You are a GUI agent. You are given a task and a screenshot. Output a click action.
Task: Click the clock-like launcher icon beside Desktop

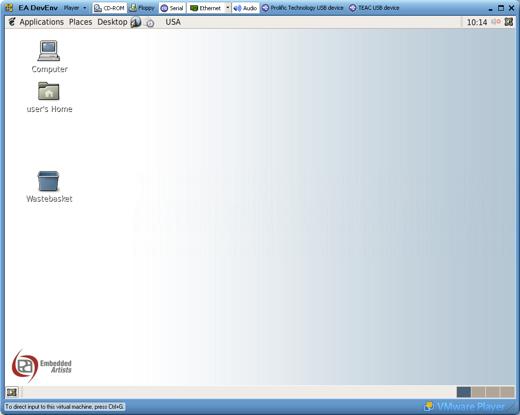150,23
